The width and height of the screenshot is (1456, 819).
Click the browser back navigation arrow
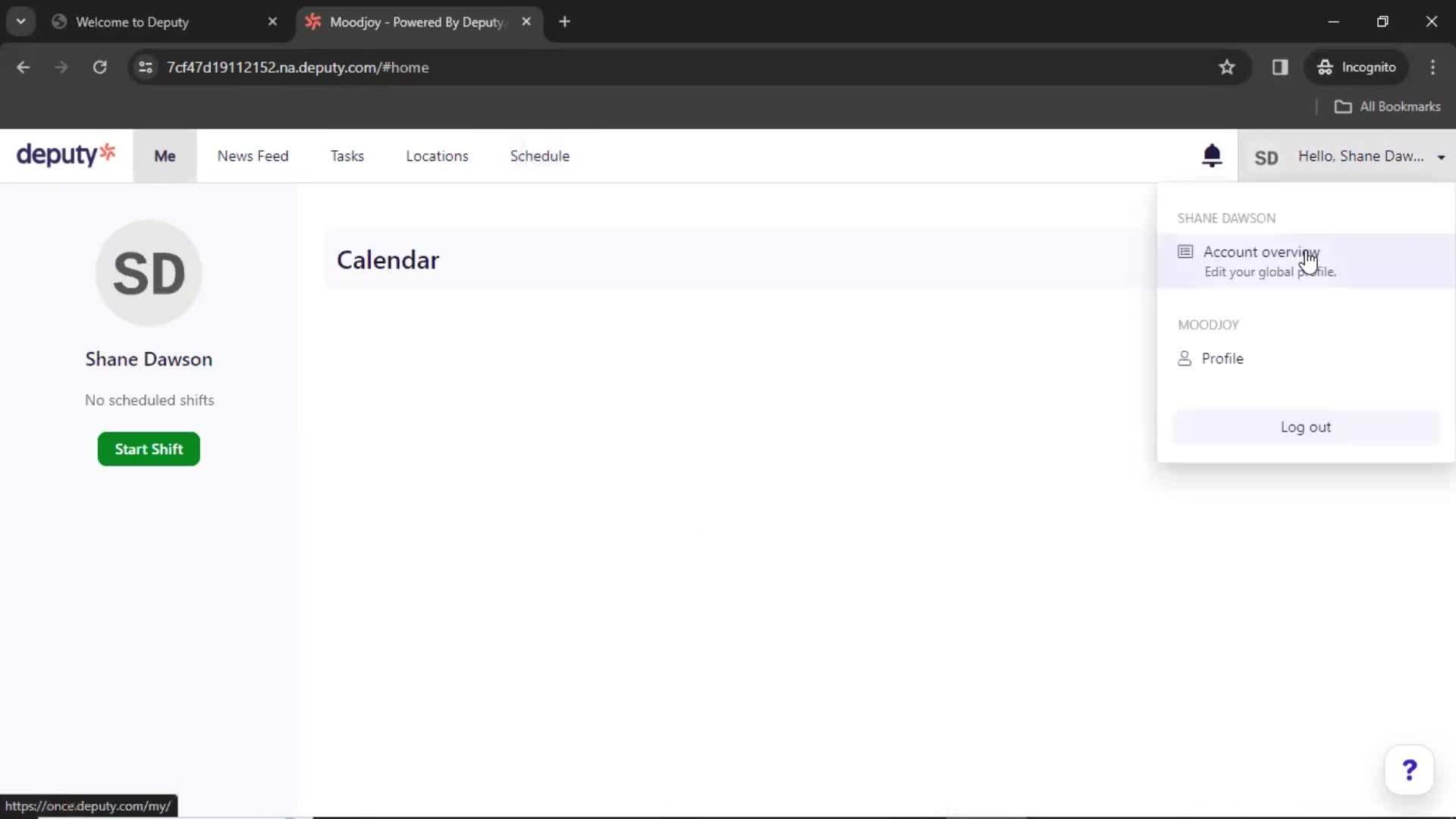(24, 66)
